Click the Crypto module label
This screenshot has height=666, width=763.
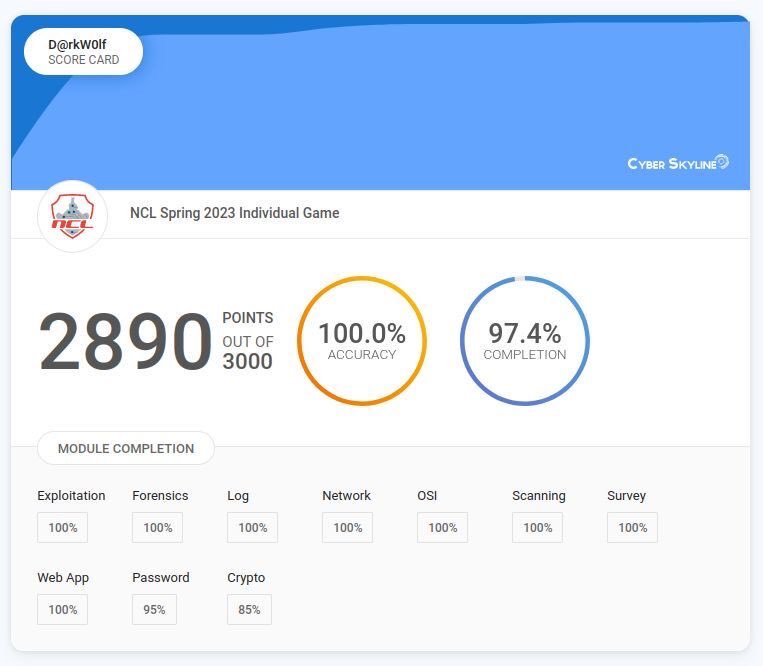pyautogui.click(x=246, y=578)
